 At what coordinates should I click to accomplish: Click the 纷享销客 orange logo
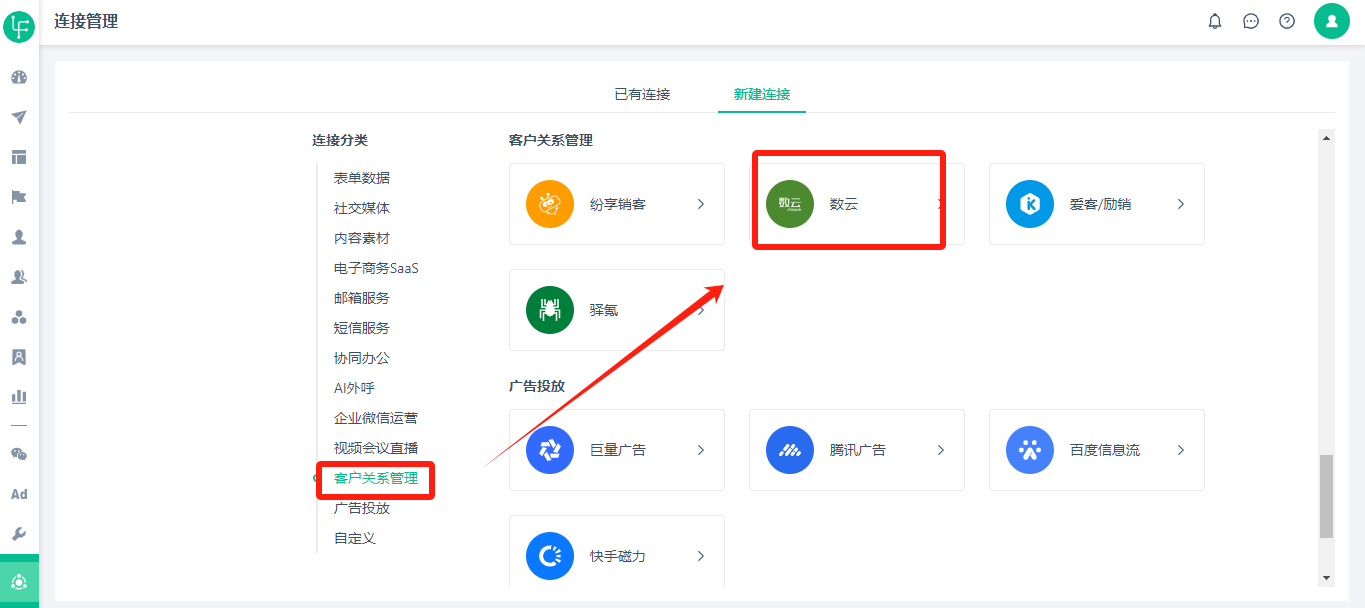point(550,204)
